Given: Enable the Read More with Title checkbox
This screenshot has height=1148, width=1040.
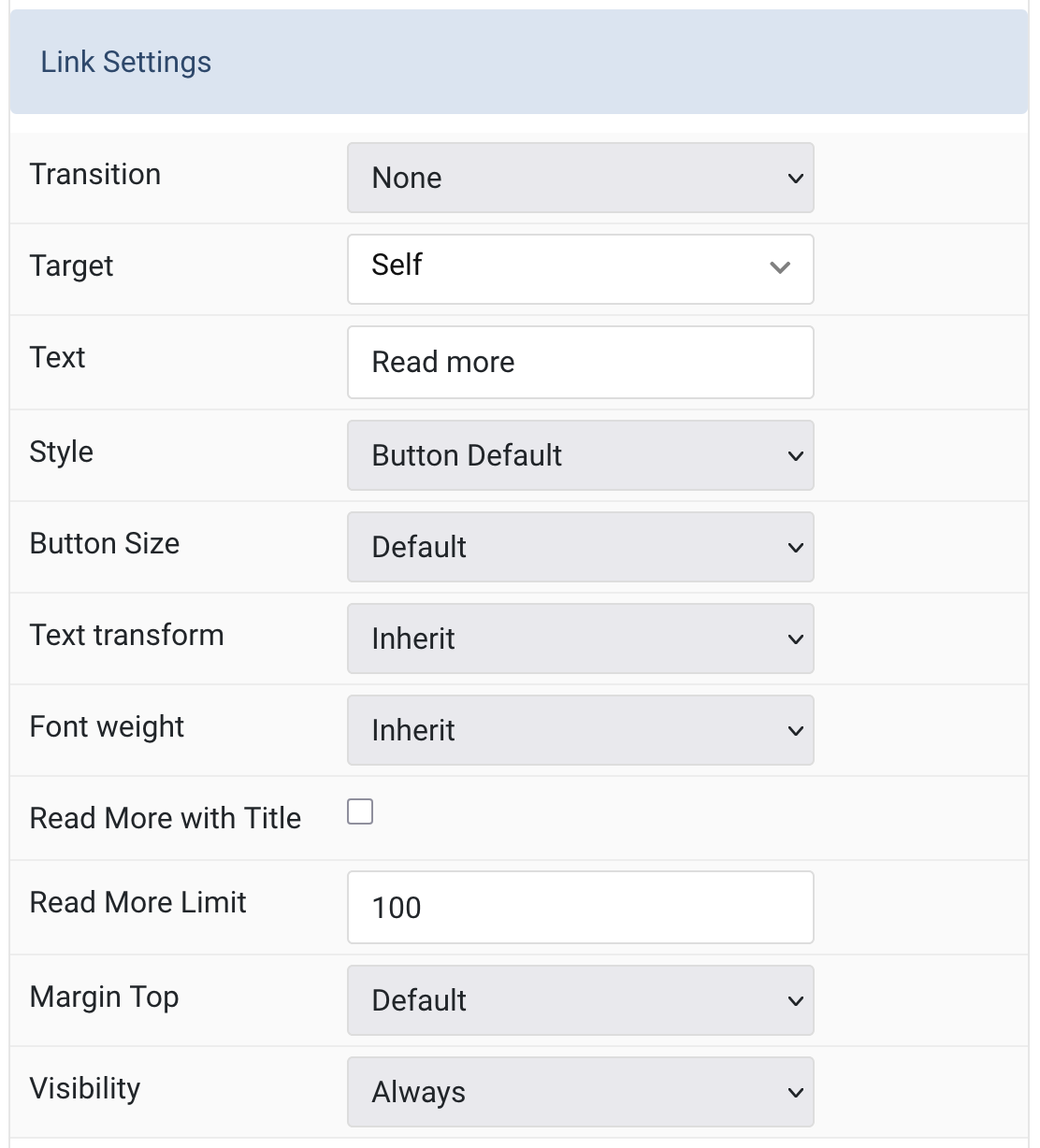Looking at the screenshot, I should 360,811.
